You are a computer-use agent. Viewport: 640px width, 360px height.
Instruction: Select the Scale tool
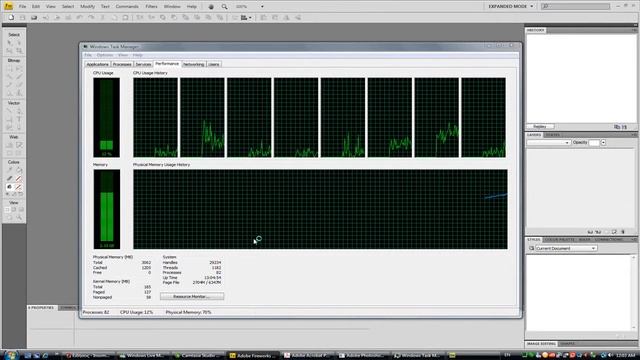(x=9, y=51)
